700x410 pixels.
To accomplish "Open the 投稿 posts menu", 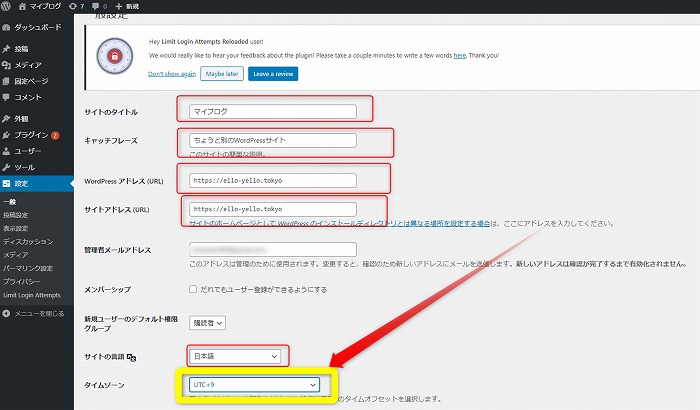I will coord(21,49).
